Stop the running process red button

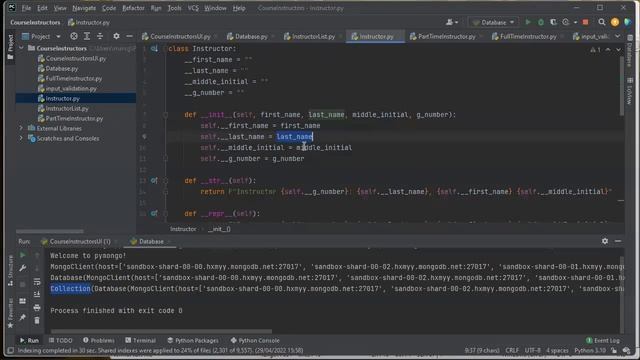pos(586,22)
